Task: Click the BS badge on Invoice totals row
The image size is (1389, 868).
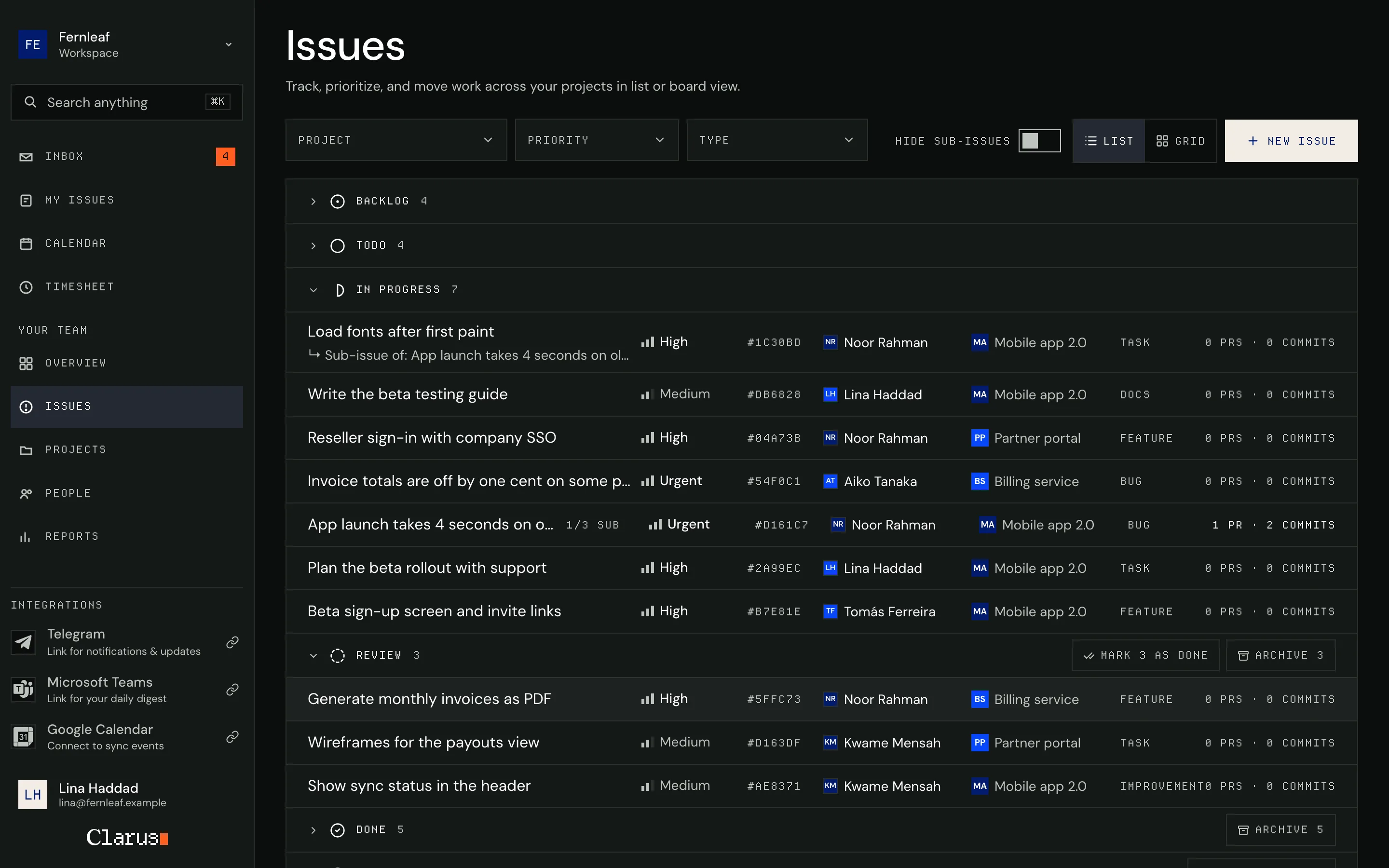Action: click(980, 481)
